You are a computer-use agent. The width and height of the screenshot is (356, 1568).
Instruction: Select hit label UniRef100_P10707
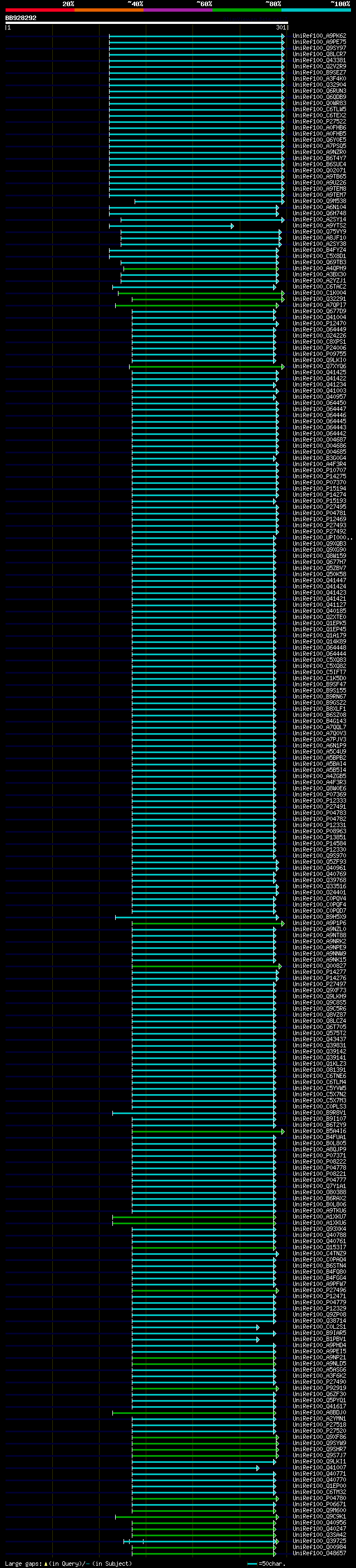(319, 470)
